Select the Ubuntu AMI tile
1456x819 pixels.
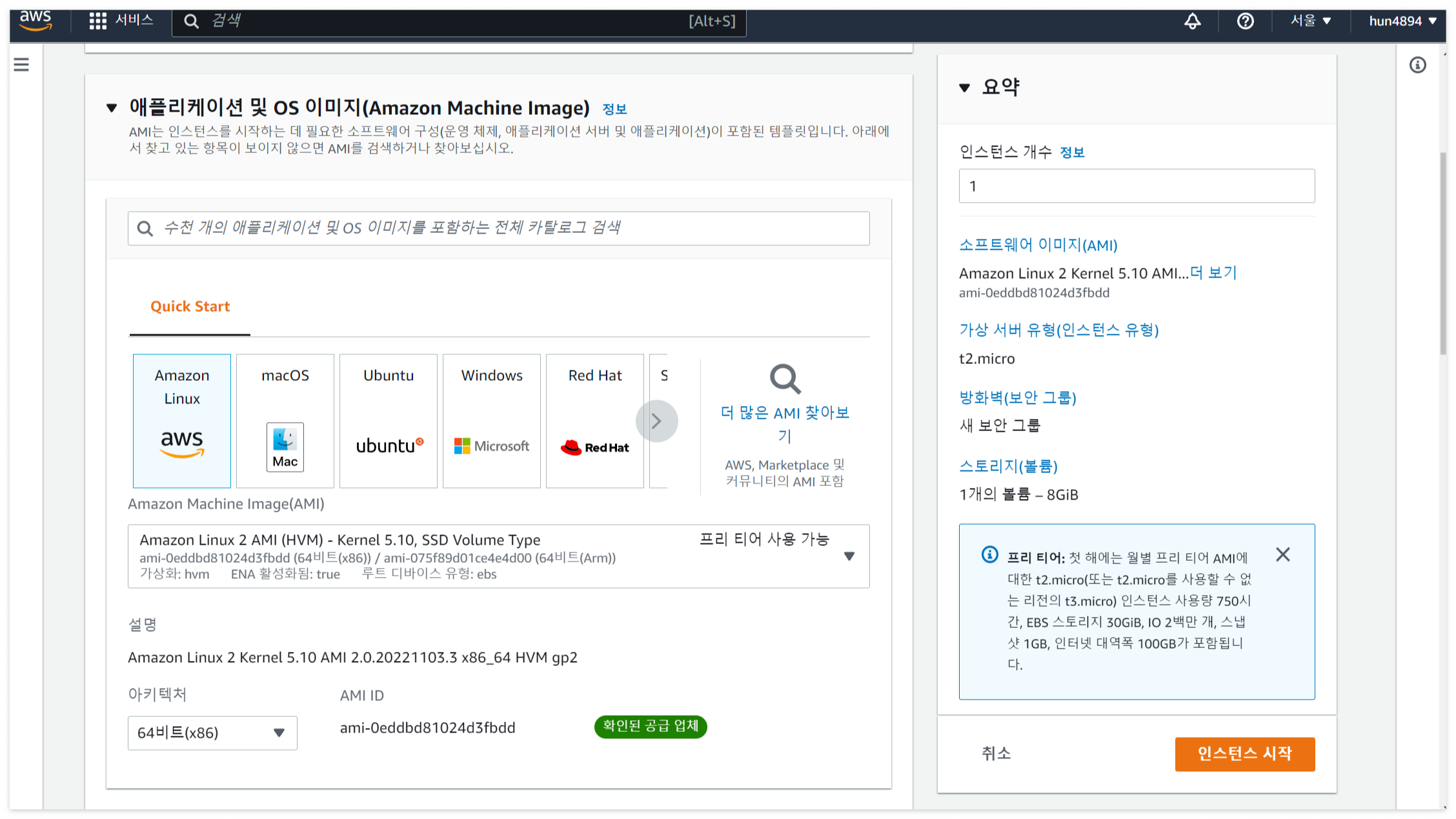tap(388, 420)
